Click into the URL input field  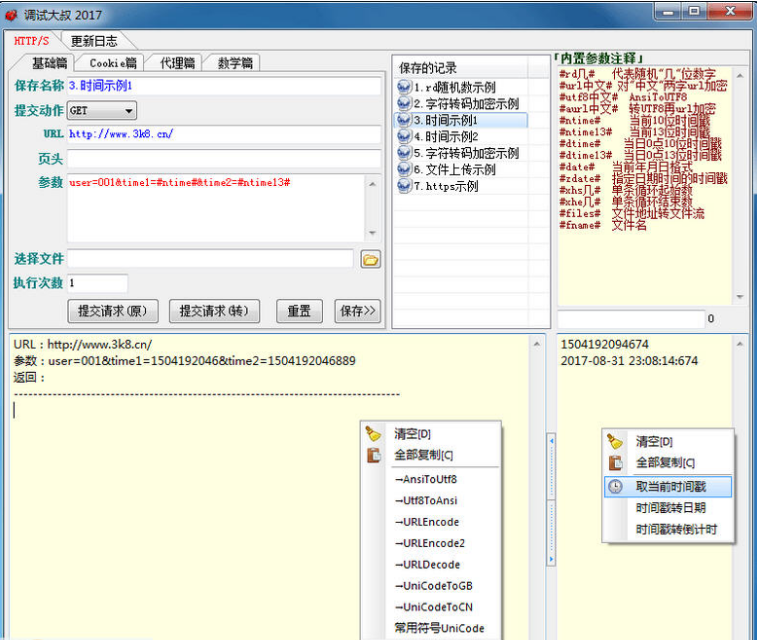tap(224, 134)
